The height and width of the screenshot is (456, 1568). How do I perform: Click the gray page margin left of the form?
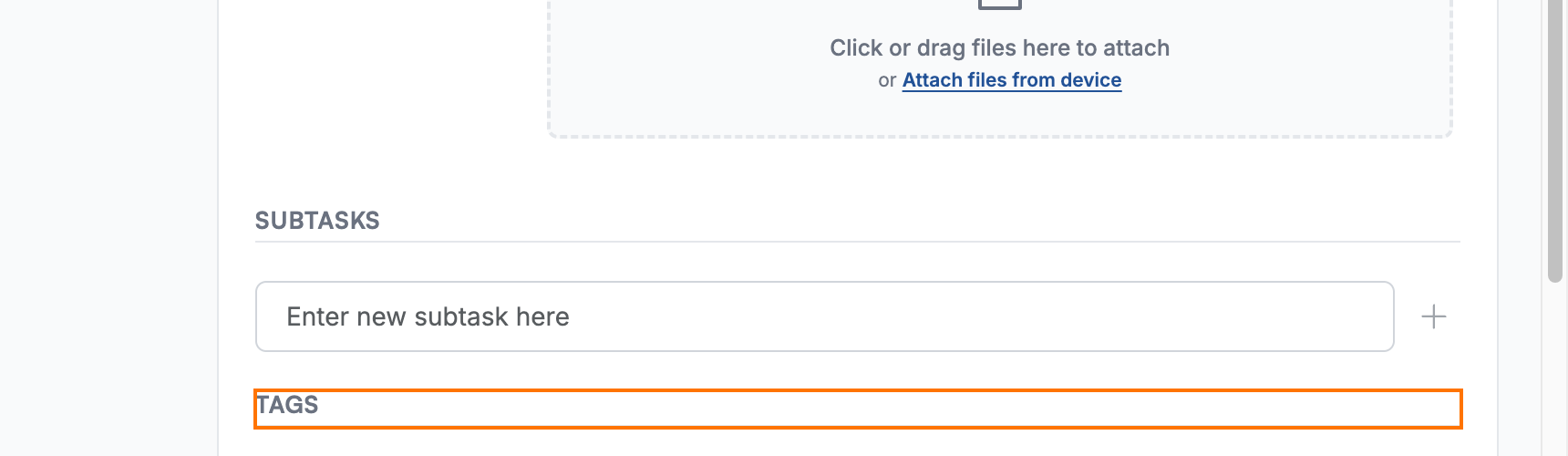[x=108, y=228]
